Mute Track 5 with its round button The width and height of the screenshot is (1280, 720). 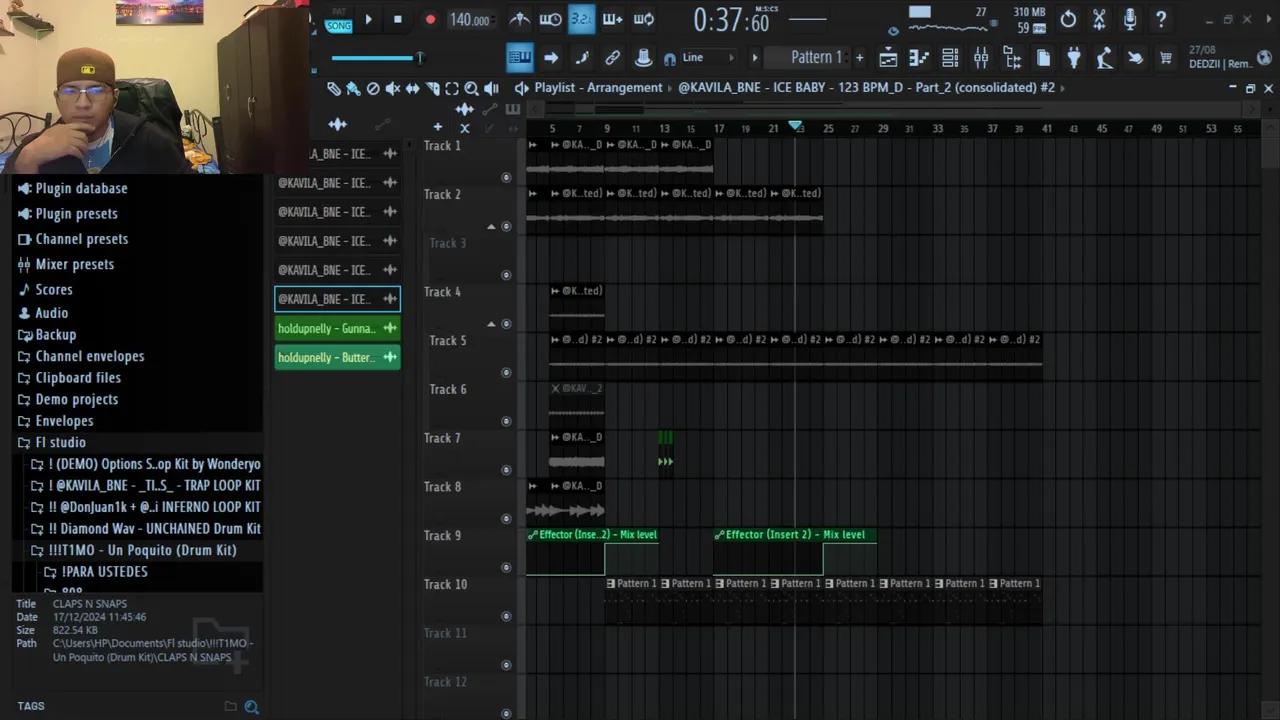pyautogui.click(x=506, y=373)
